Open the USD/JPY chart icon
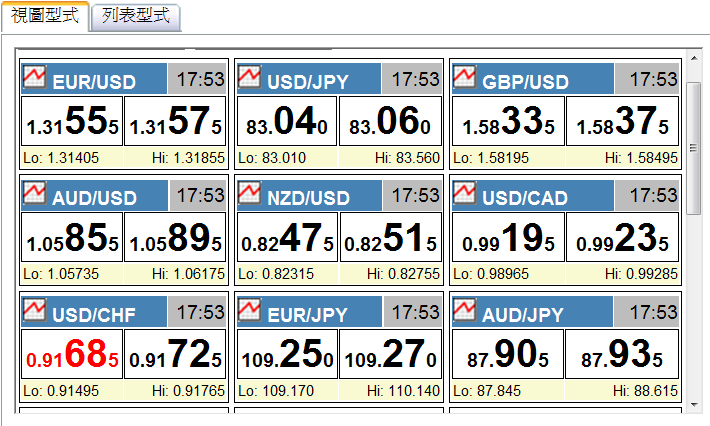This screenshot has height=426, width=710. [250, 77]
